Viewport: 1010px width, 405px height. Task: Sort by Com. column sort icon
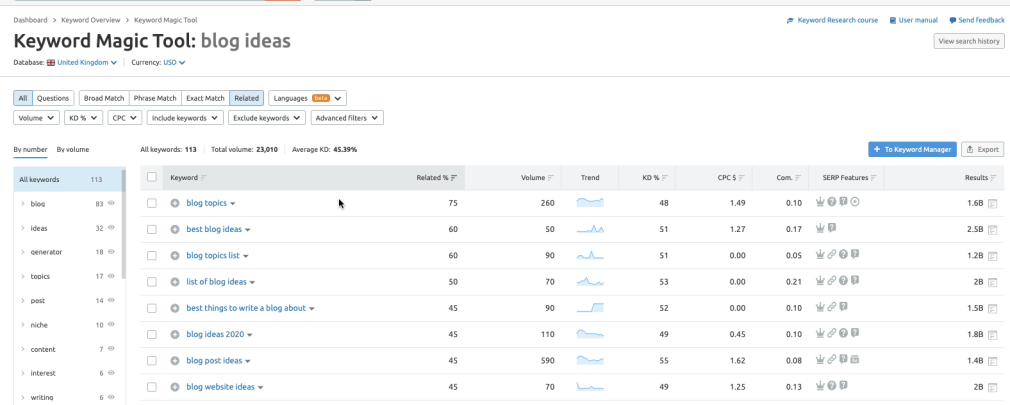click(798, 178)
